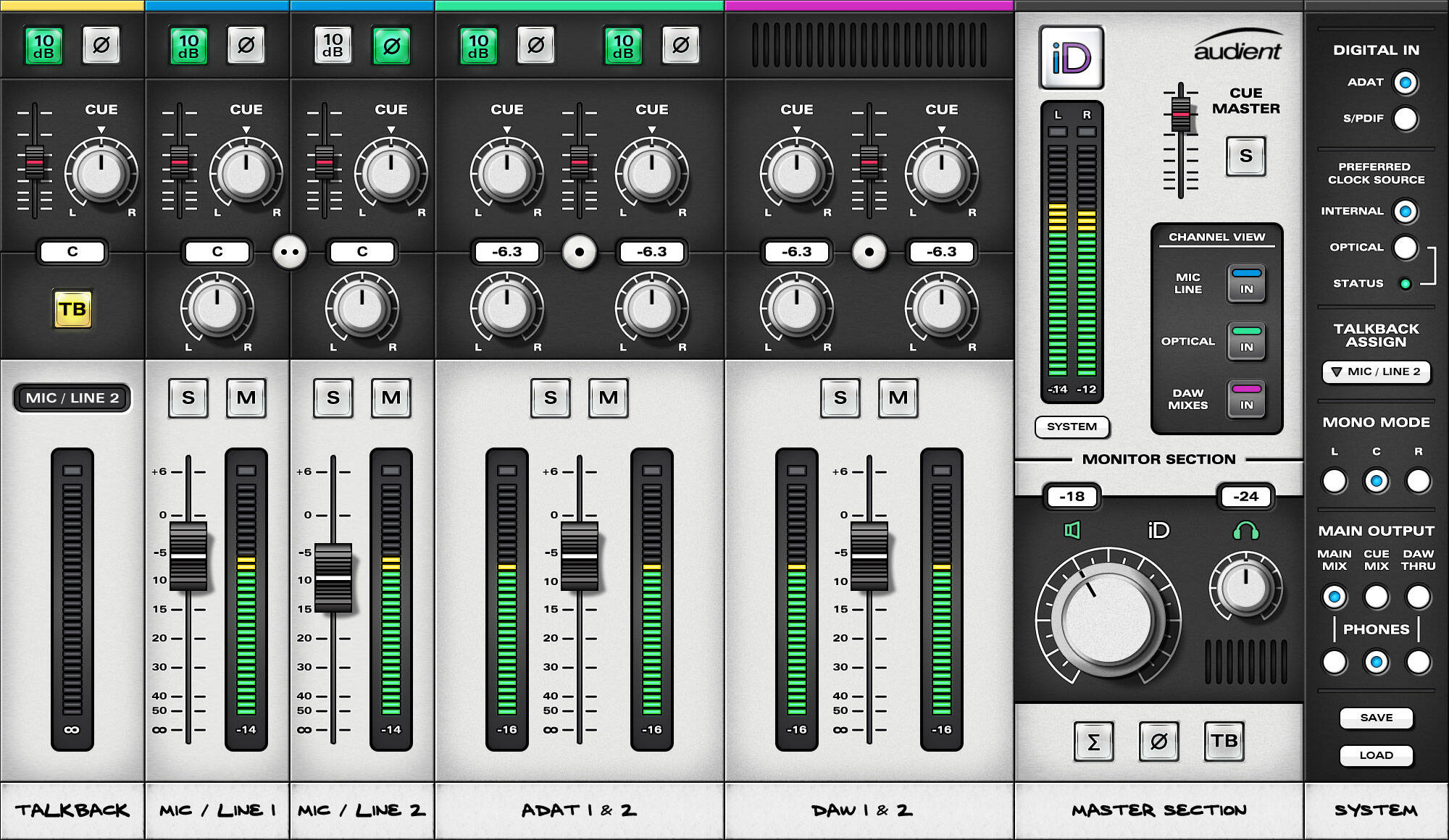Image resolution: width=1449 pixels, height=840 pixels.
Task: Solo the Cue Master
Action: pyautogui.click(x=1246, y=156)
